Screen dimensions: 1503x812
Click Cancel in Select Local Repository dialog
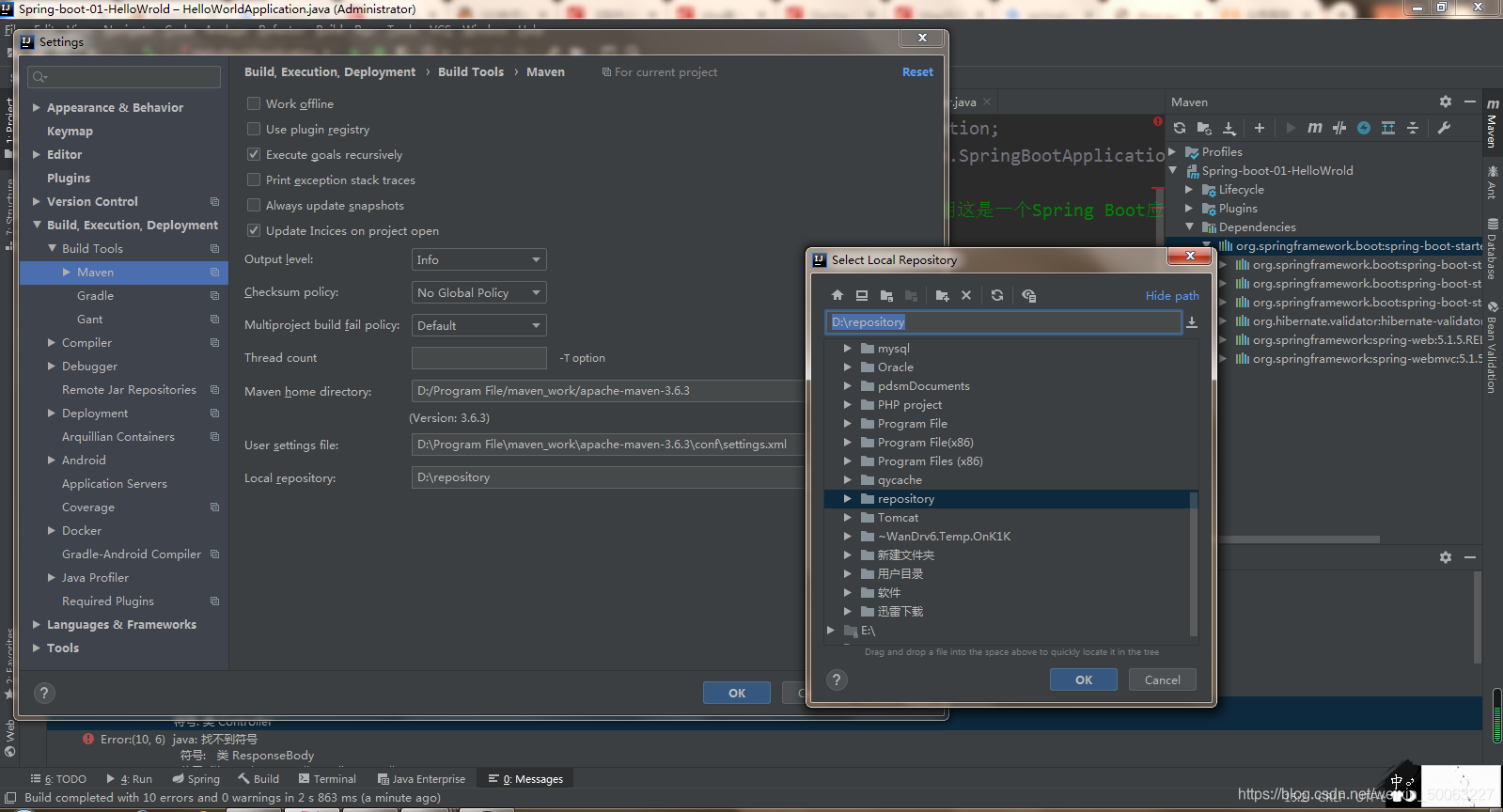(x=1163, y=679)
